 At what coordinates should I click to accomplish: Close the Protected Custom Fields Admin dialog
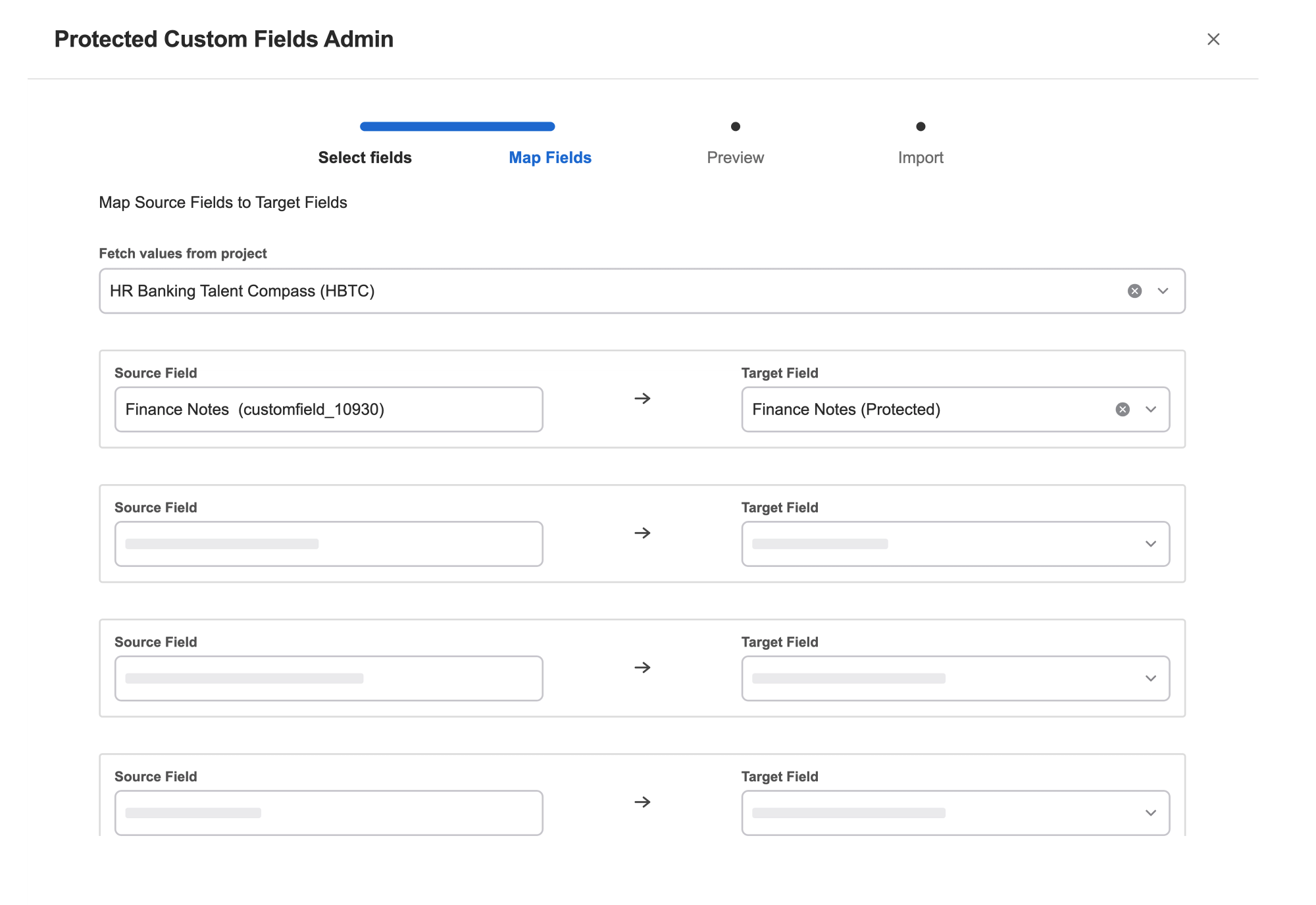1213,39
